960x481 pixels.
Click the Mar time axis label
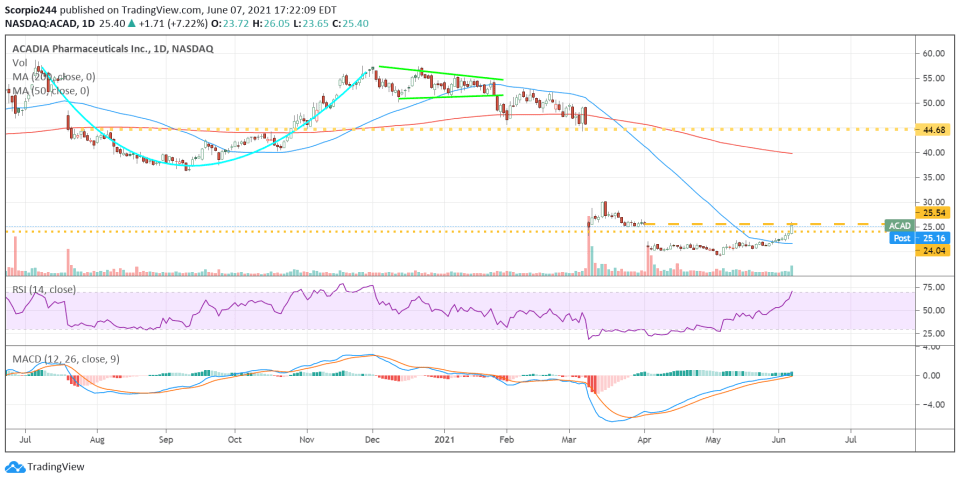569,439
